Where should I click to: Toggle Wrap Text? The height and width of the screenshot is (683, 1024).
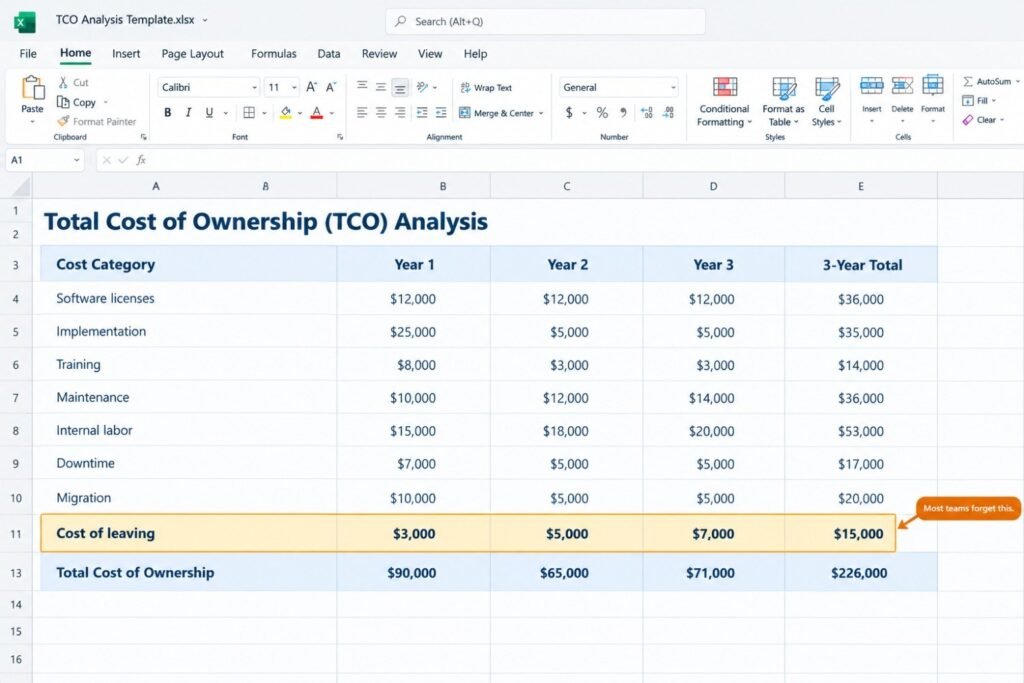486,87
